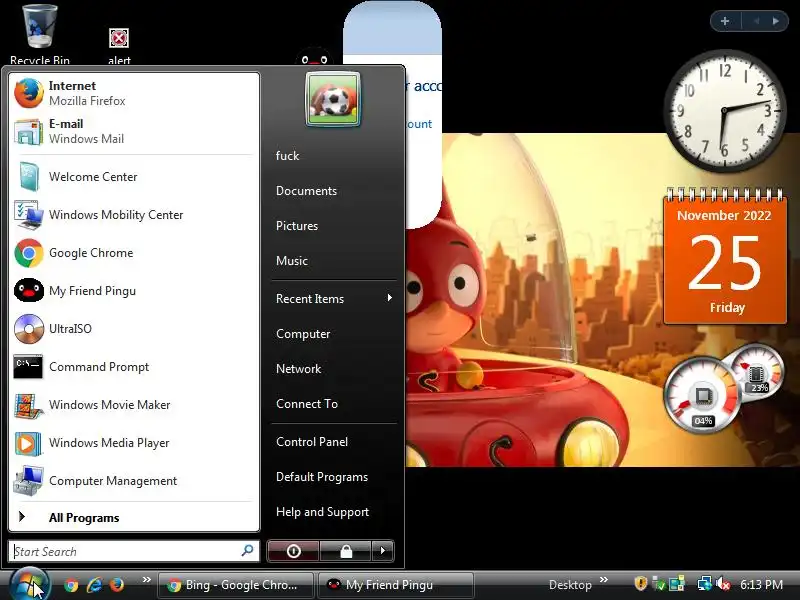The width and height of the screenshot is (800, 600).
Task: Click the network connection tray icon
Action: click(705, 583)
